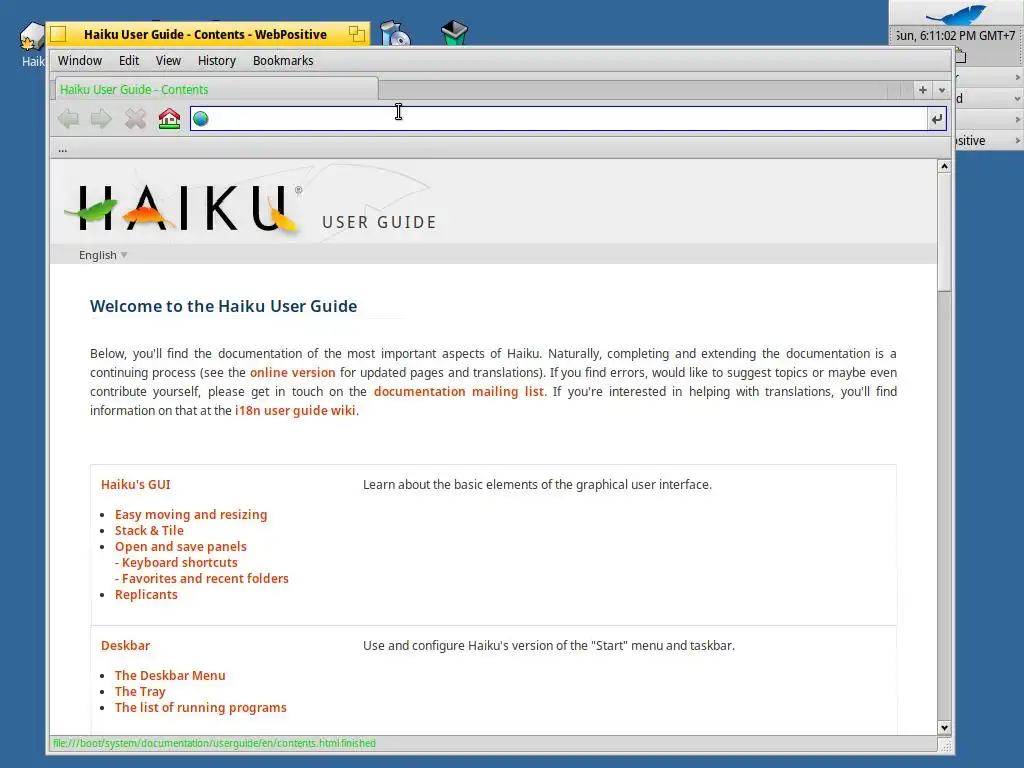The image size is (1024, 768).
Task: Open the installer CD desktop icon
Action: coord(395,33)
